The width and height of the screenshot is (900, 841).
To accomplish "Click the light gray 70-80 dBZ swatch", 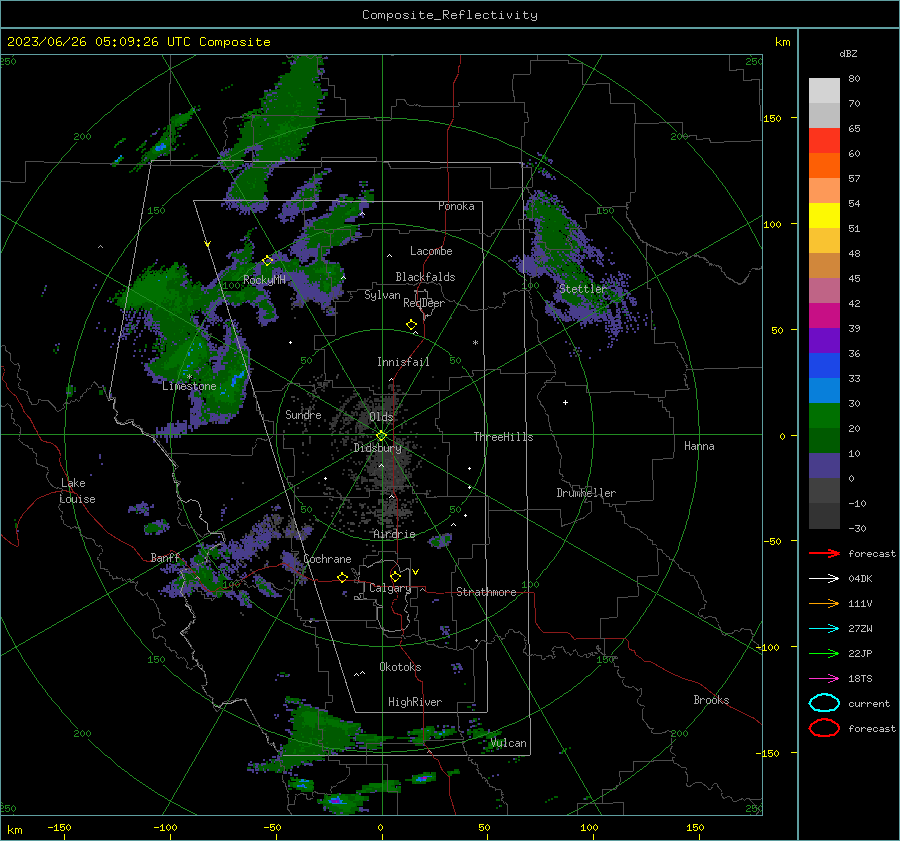I will [x=824, y=90].
